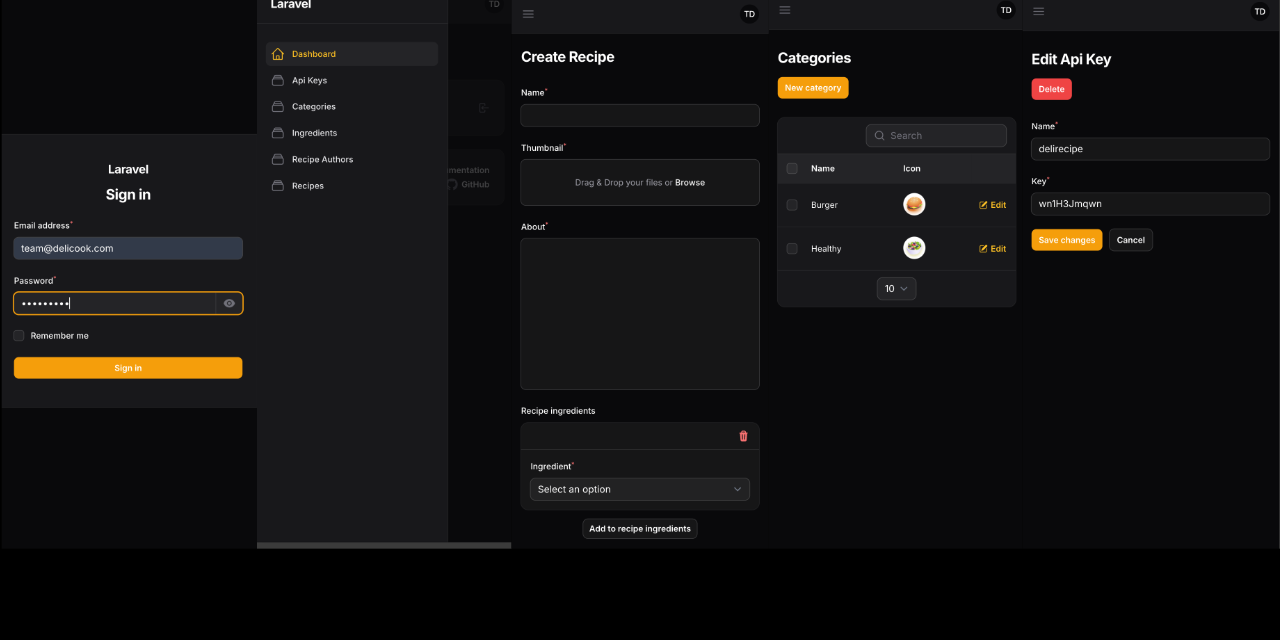Click Browse link in Thumbnail upload

[690, 183]
